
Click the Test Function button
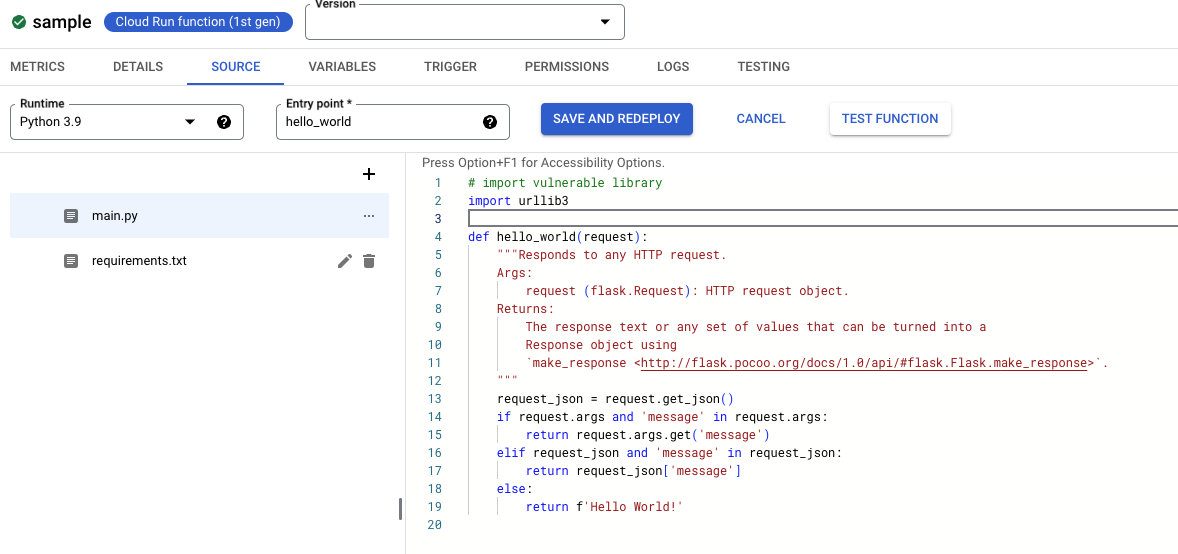tap(890, 118)
